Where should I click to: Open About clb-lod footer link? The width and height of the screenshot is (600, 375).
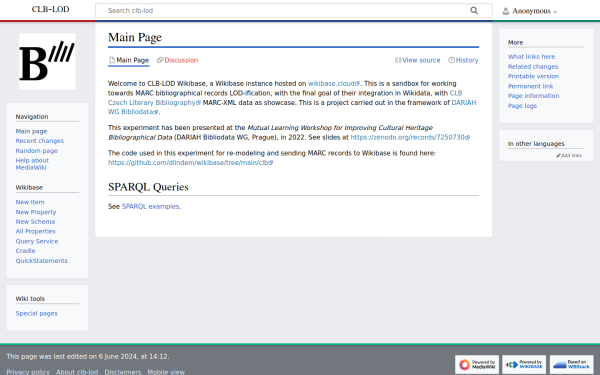tap(77, 372)
